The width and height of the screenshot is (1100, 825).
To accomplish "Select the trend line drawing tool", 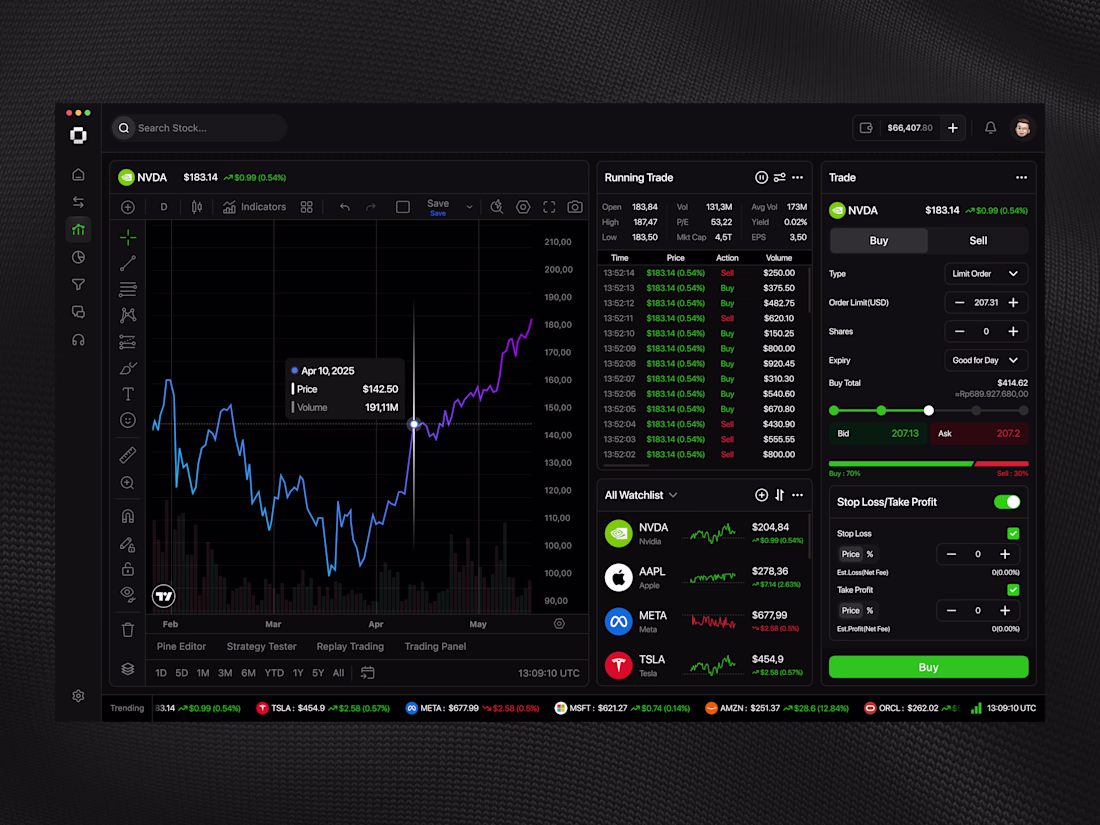I will (x=128, y=263).
